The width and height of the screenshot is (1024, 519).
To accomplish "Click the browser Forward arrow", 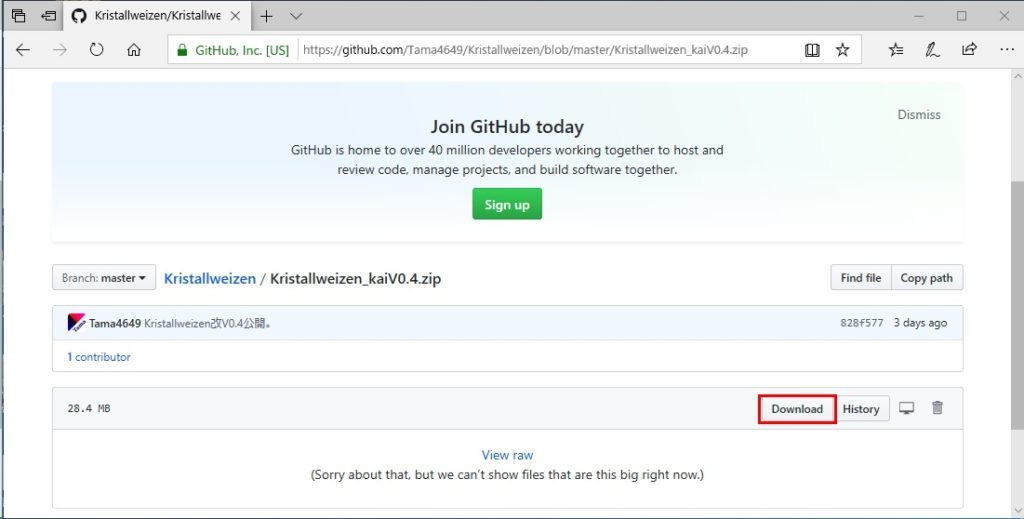I will pos(59,50).
